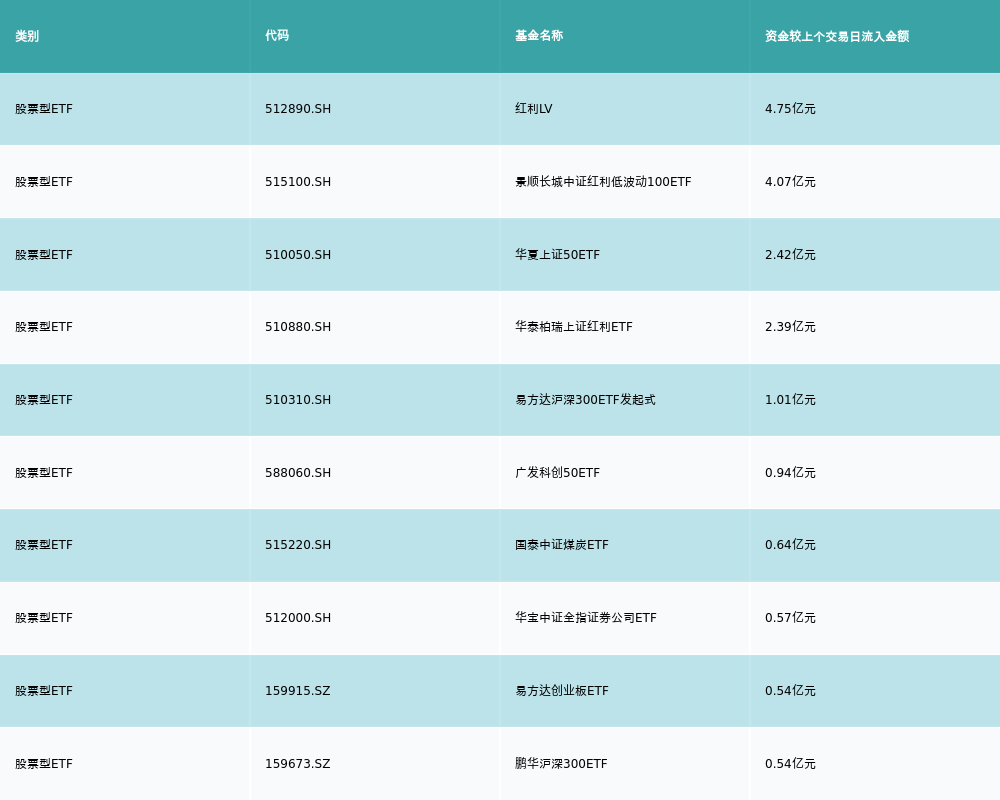Click 股票型ETF in the 512890.SH row
This screenshot has height=800, width=1000.
click(44, 109)
